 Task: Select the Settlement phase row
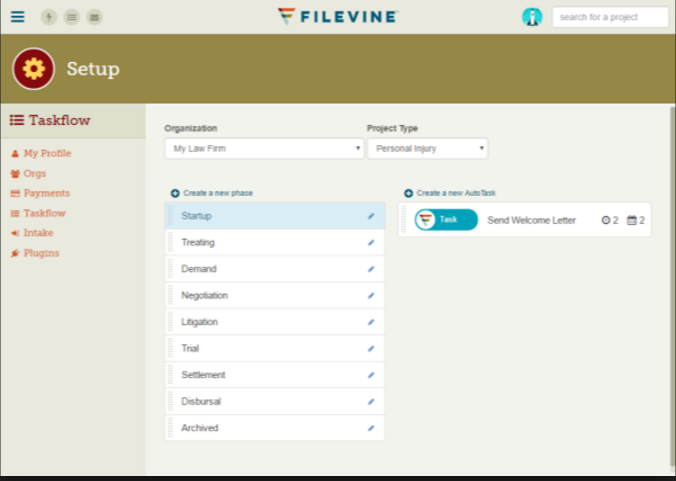[275, 375]
